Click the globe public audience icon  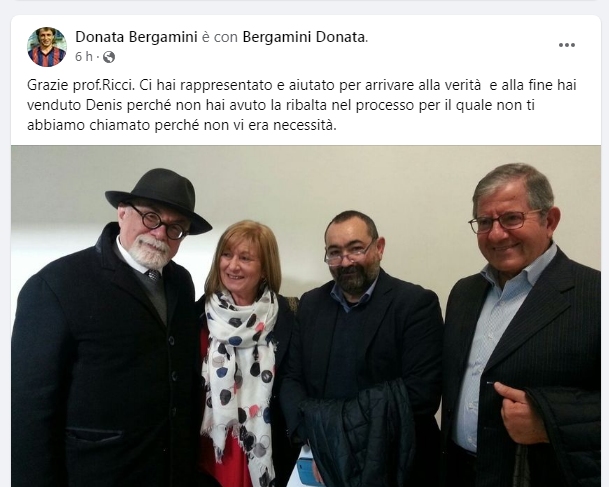tap(109, 57)
